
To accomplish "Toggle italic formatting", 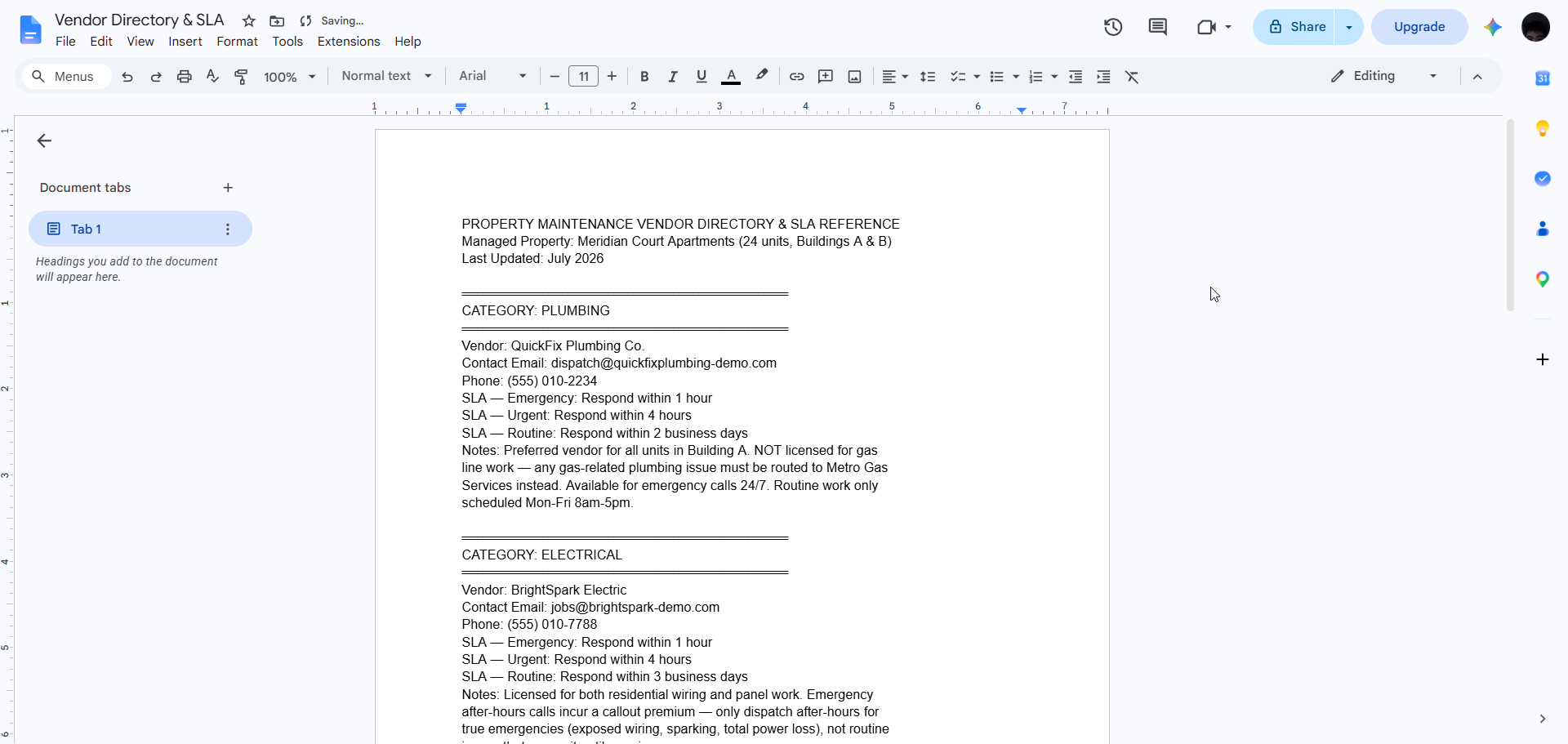I will [673, 77].
